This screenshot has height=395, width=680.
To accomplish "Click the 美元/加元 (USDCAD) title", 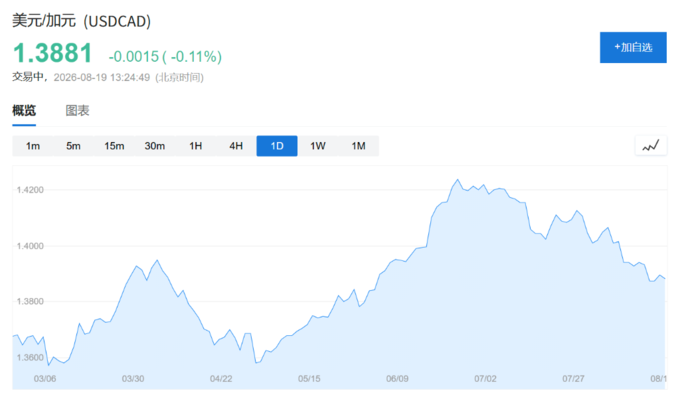I will tap(82, 21).
